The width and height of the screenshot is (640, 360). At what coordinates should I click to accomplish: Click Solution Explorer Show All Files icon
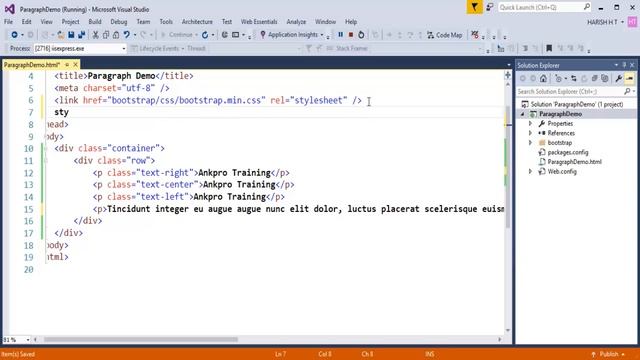coord(604,78)
